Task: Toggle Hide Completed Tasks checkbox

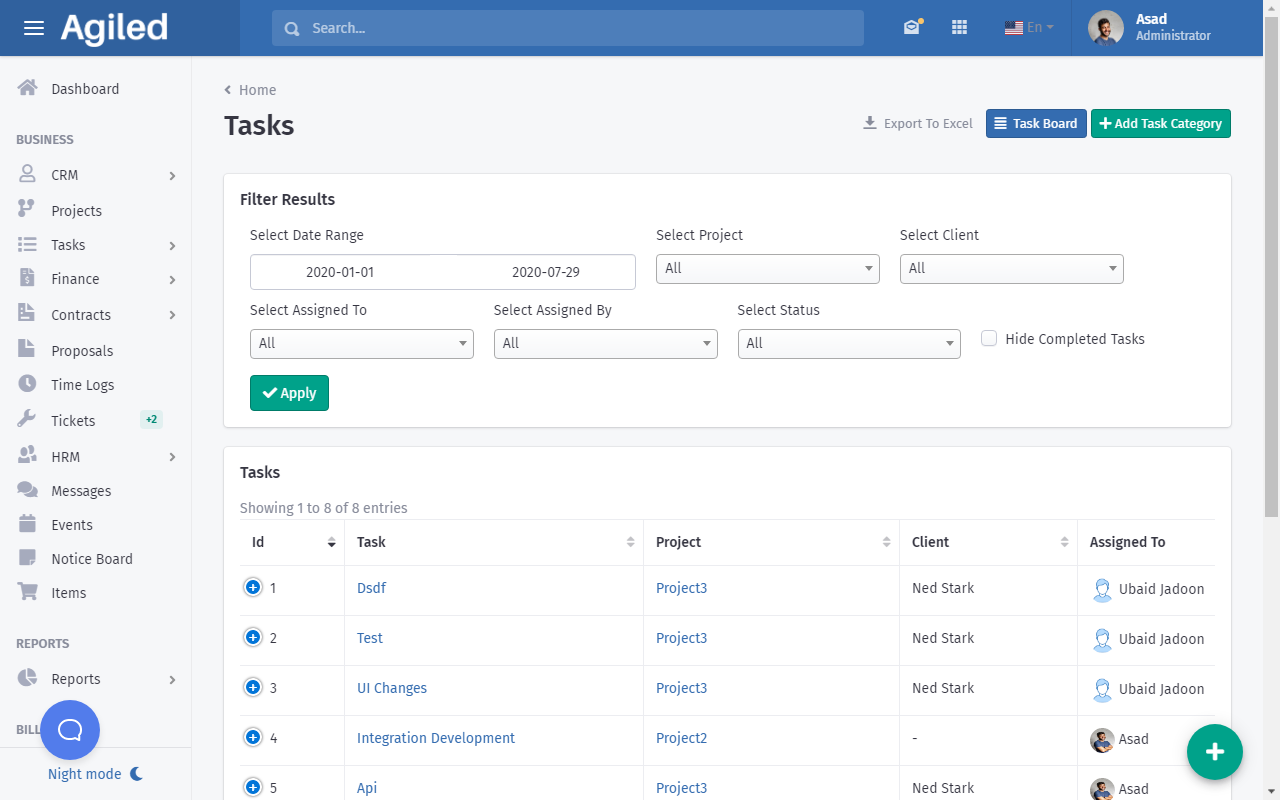Action: (989, 339)
